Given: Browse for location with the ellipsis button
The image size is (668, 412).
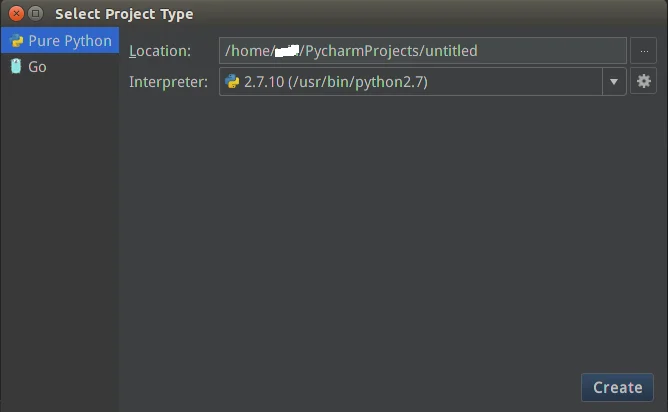Looking at the screenshot, I should point(642,51).
